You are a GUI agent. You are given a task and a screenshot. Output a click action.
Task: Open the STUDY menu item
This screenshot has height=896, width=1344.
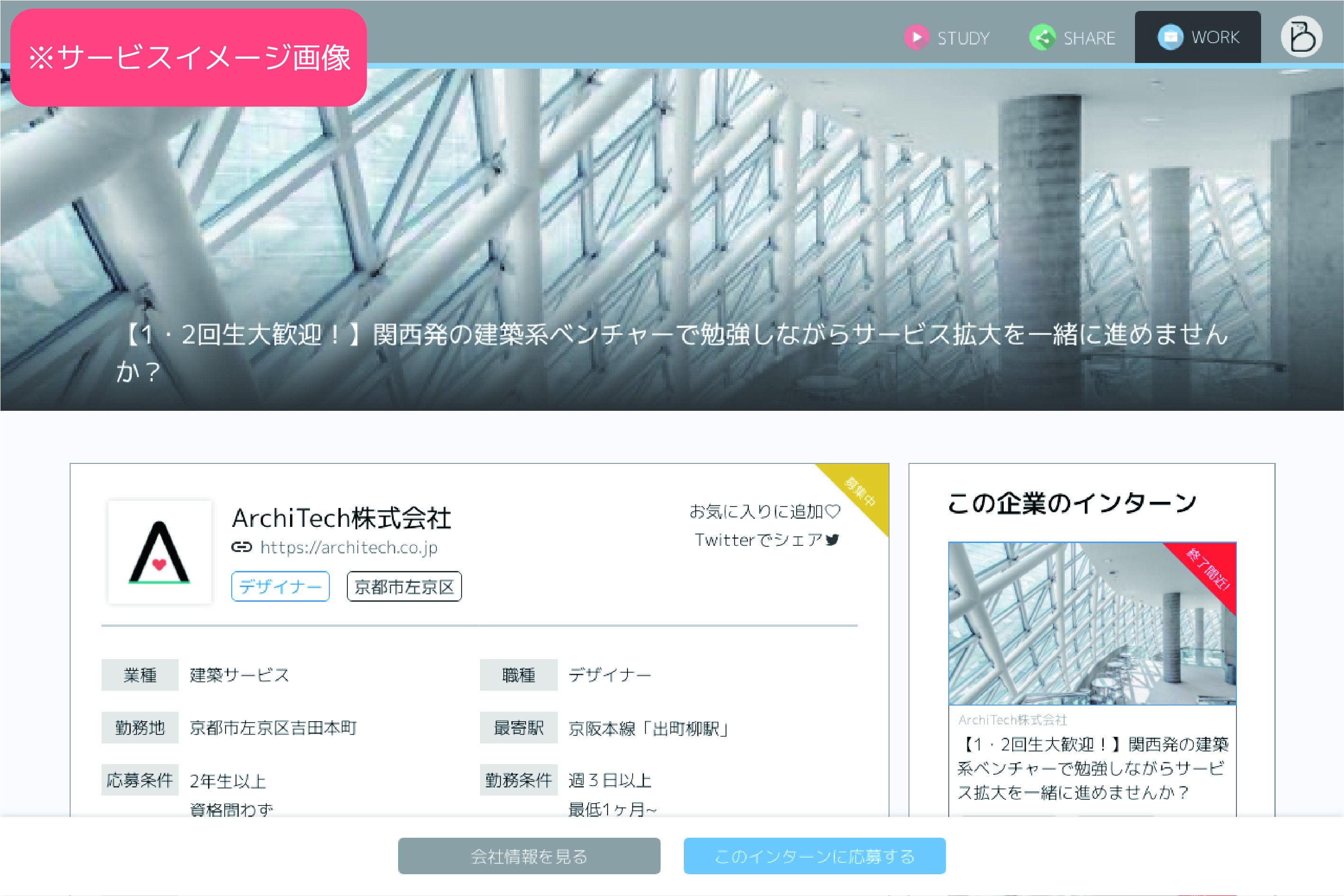click(963, 38)
